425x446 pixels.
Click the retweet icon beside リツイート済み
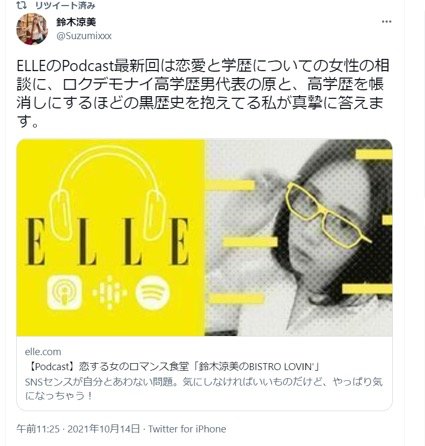tap(31, 5)
